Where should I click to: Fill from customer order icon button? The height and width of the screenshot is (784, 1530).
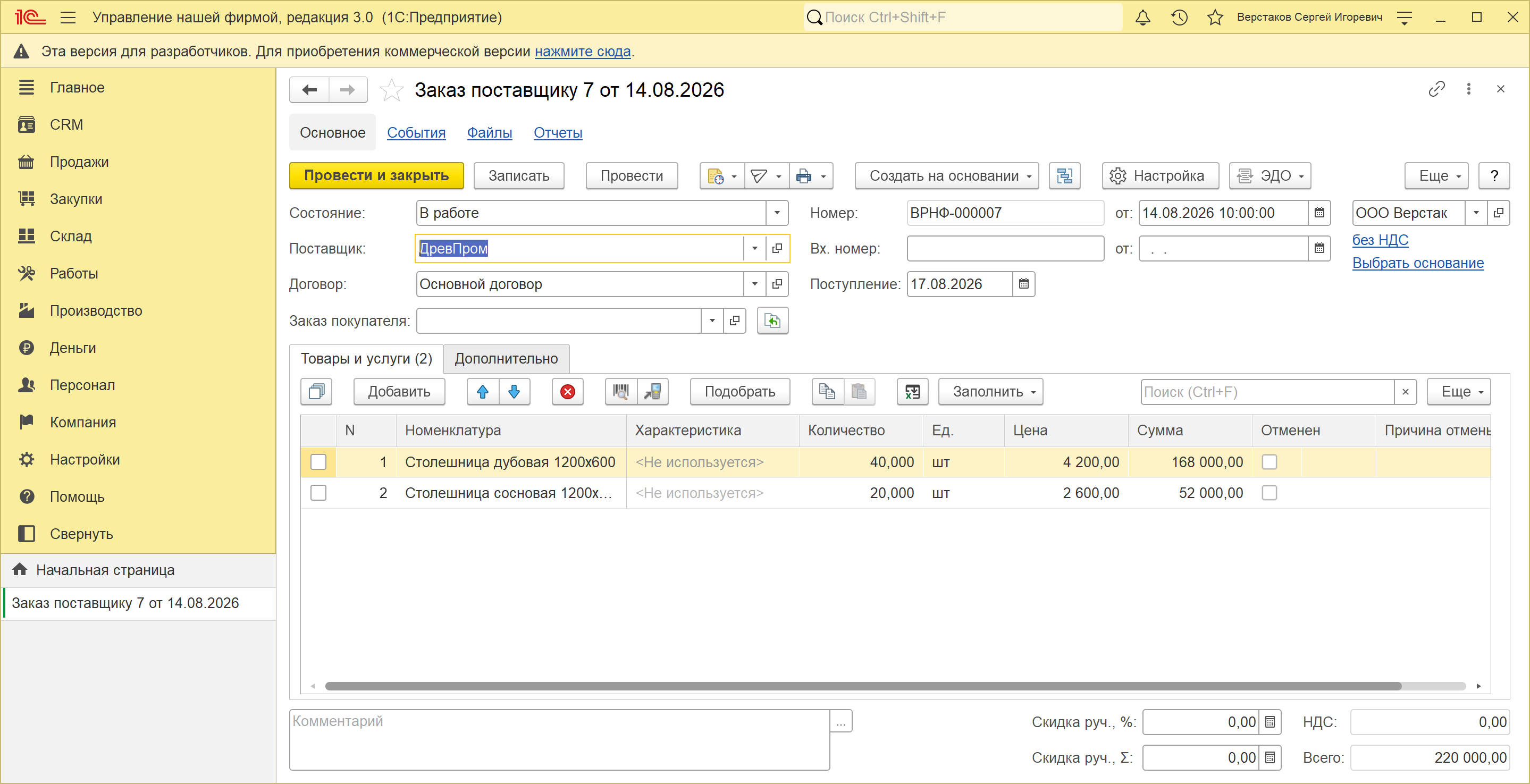[x=772, y=321]
